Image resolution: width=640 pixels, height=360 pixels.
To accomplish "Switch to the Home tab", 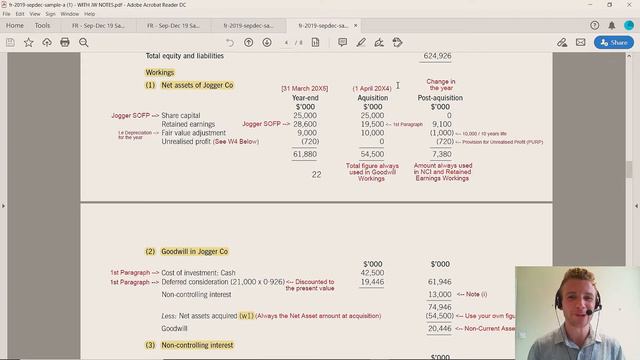I will tap(15, 25).
